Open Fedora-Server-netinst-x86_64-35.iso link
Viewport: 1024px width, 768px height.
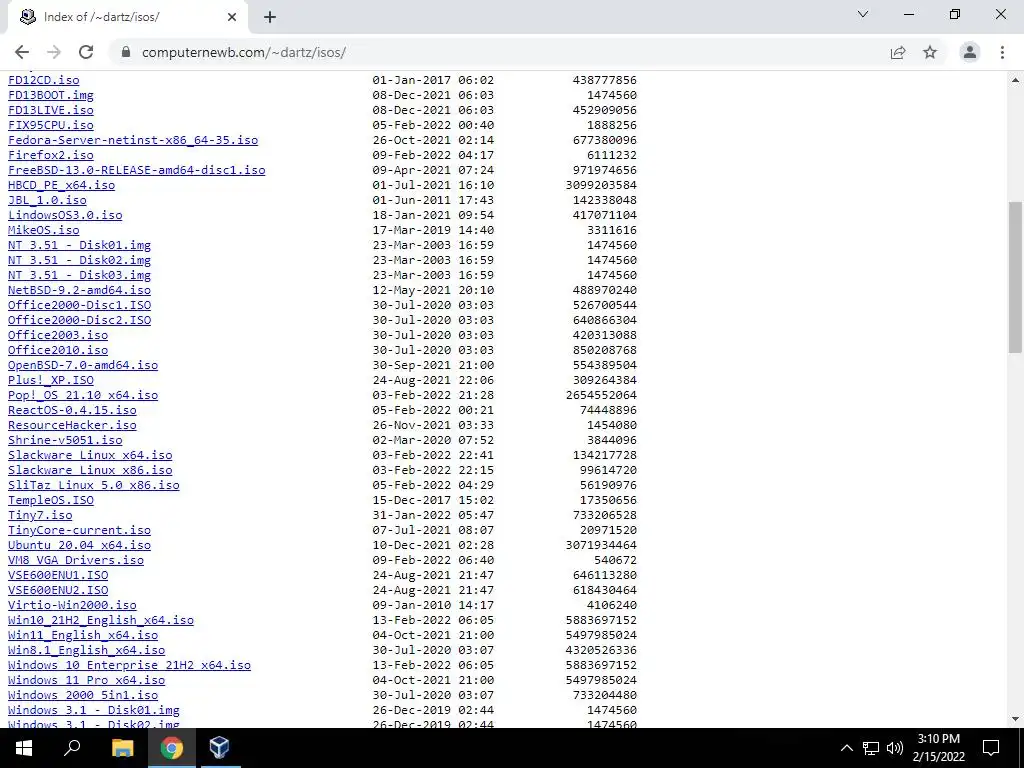133,140
